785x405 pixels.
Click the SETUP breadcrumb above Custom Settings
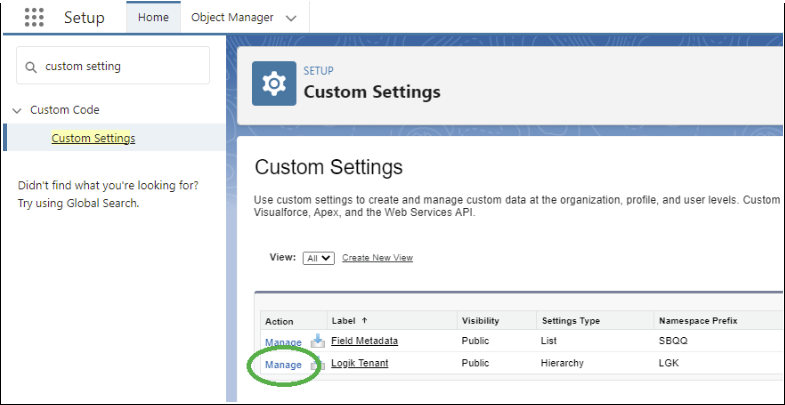click(318, 71)
